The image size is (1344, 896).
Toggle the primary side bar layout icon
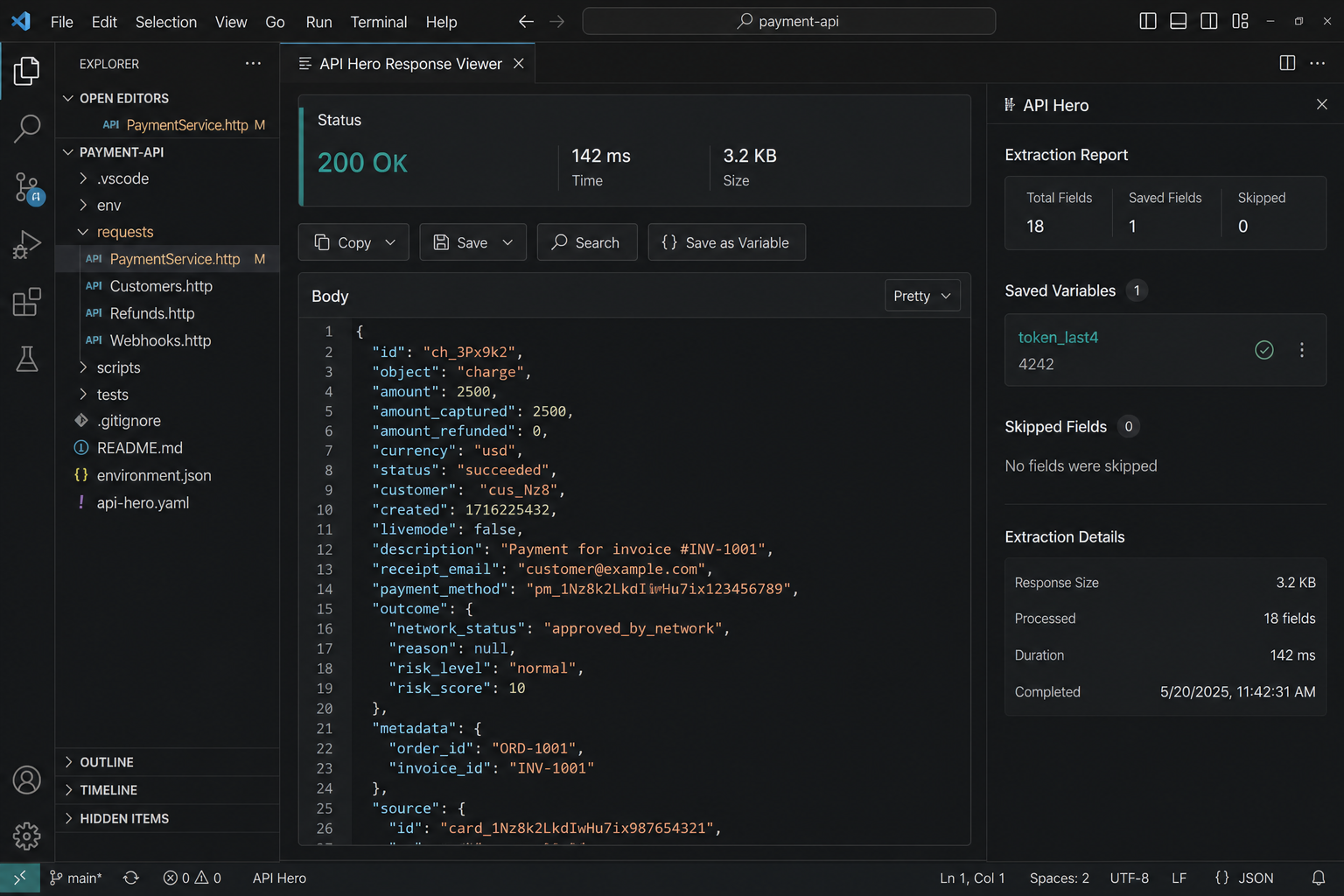coord(1148,21)
